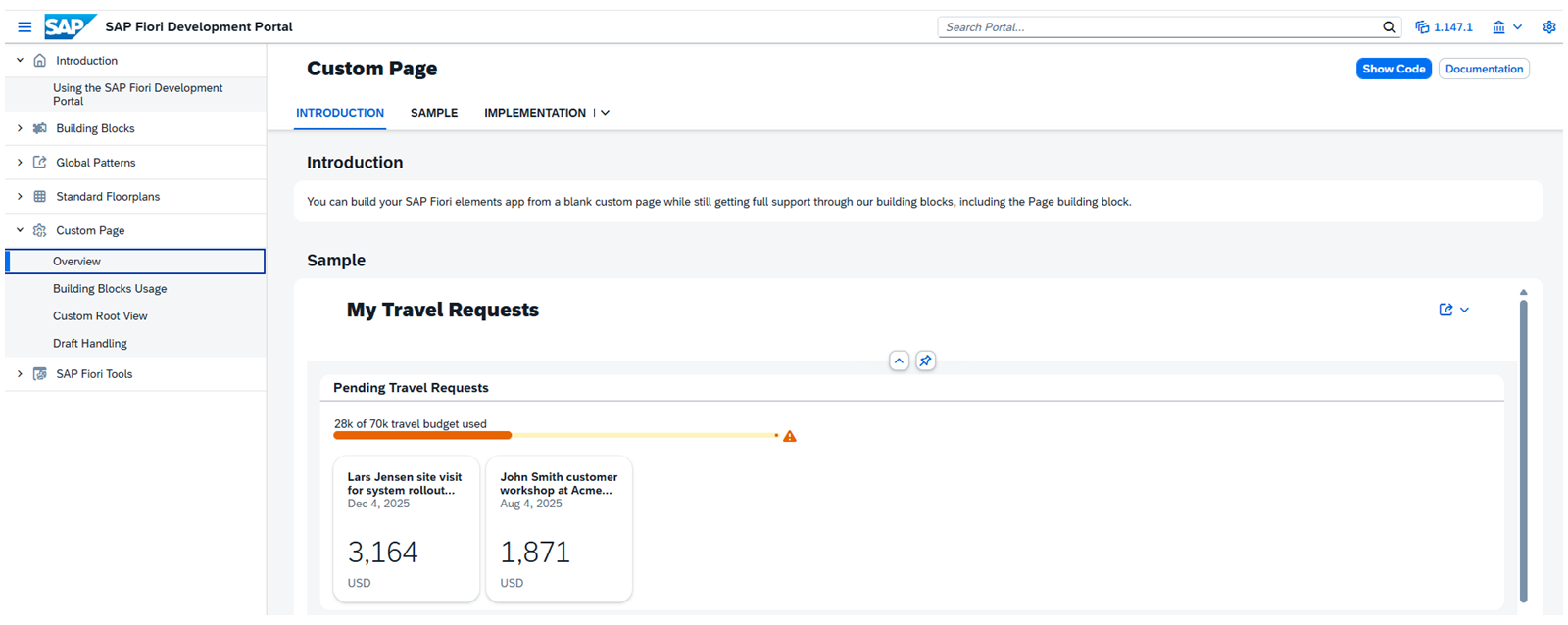This screenshot has width=1568, height=625.
Task: Open the library building icon menu
Action: coord(1498,27)
